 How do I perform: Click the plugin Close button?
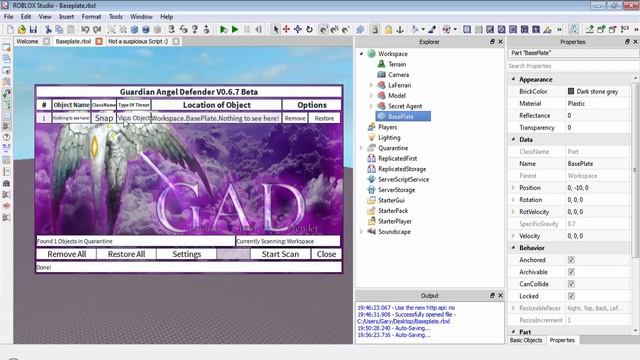(x=326, y=254)
